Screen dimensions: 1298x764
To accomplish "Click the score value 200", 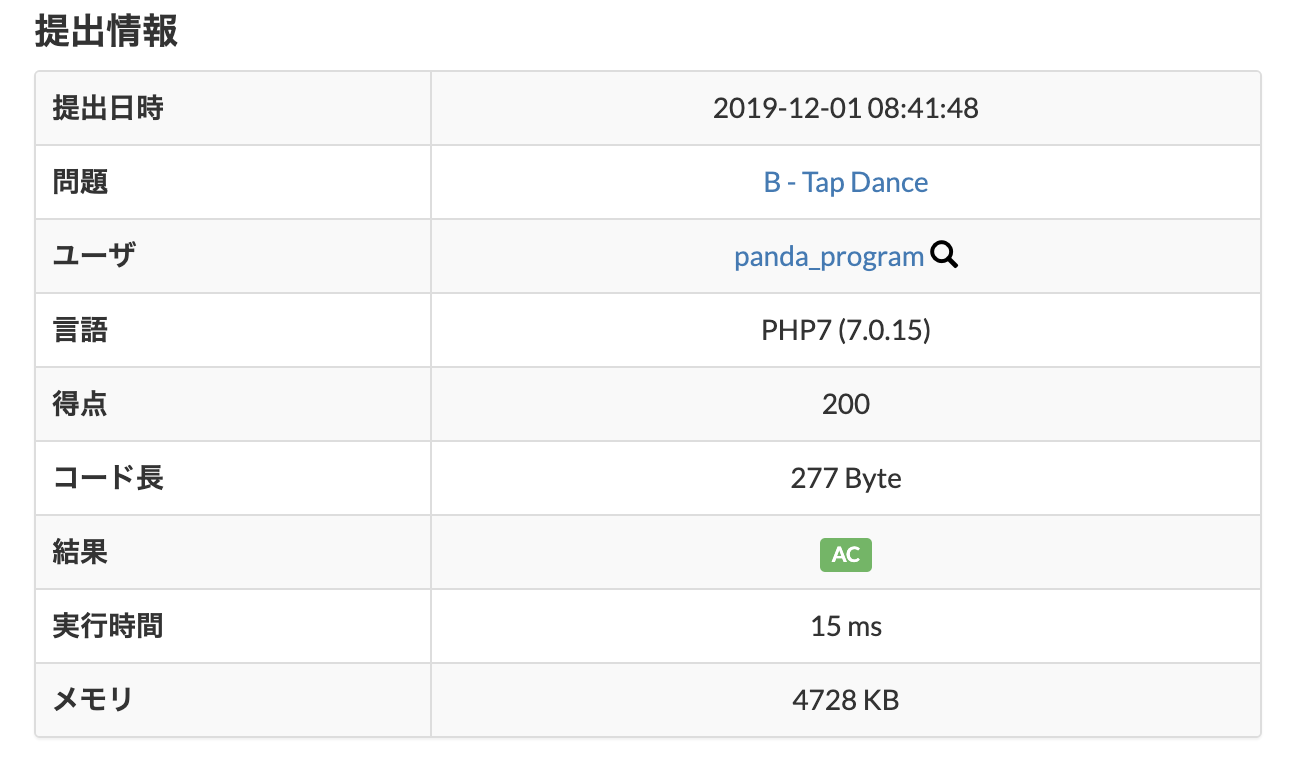I will 845,404.
